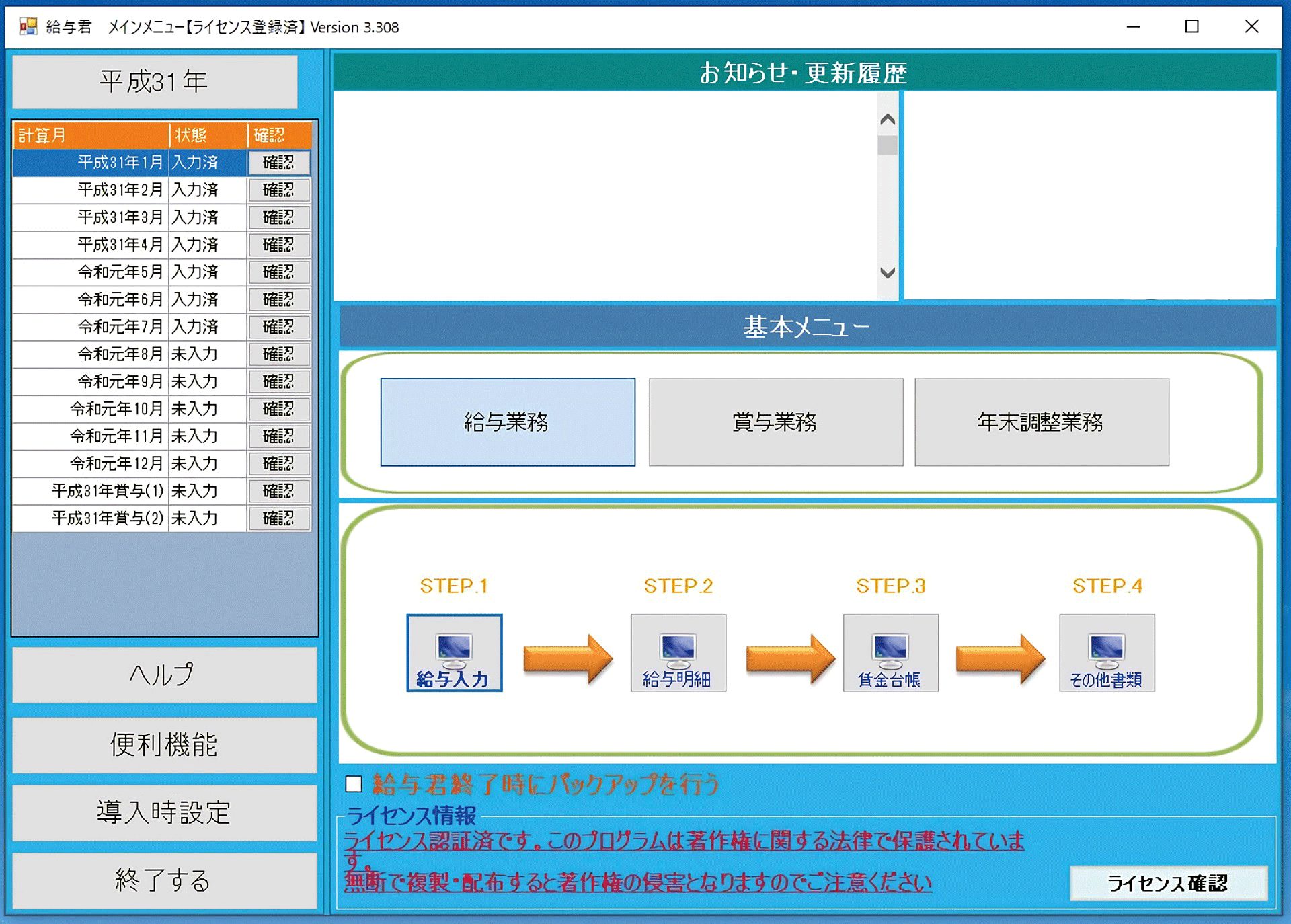
Task: Click the ライセンス認証済です license notice text
Action: 684,849
